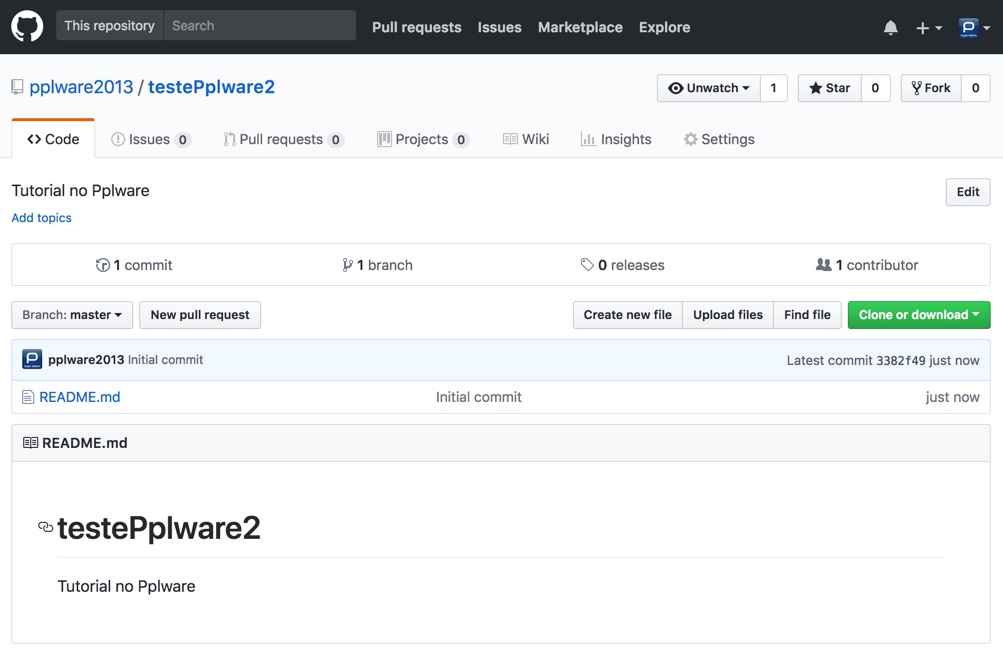Toggle Star on this repository
The width and height of the screenshot is (1003, 667).
click(x=829, y=88)
